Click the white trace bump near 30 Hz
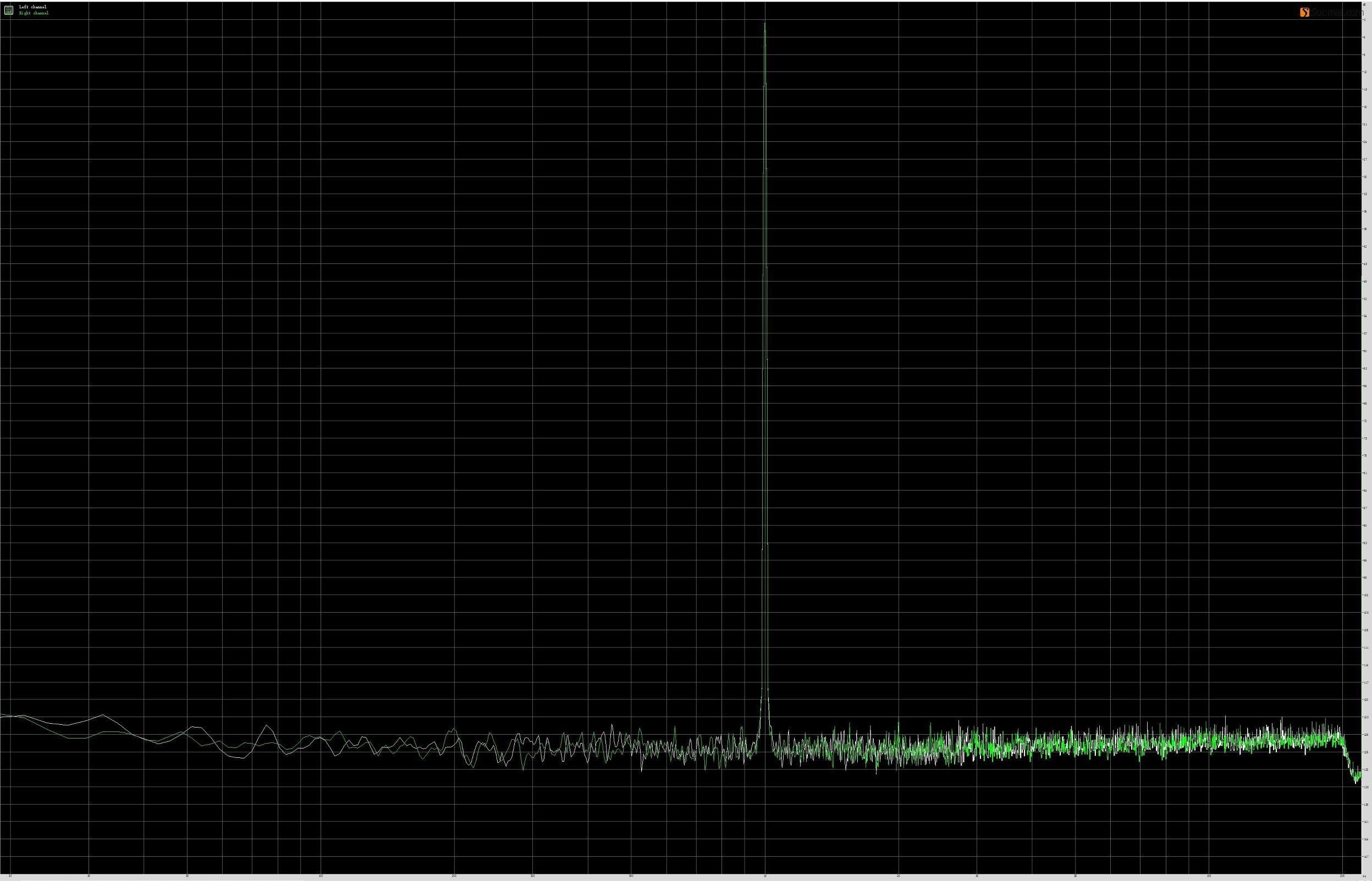Viewport: 1372px width, 881px height. (x=102, y=715)
